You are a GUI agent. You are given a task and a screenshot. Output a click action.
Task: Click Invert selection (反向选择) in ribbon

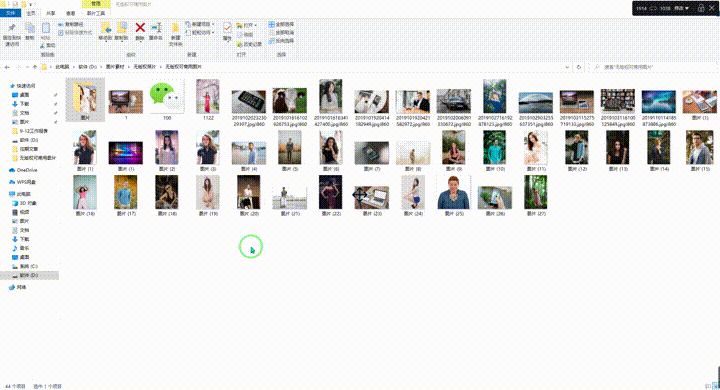coord(281,40)
